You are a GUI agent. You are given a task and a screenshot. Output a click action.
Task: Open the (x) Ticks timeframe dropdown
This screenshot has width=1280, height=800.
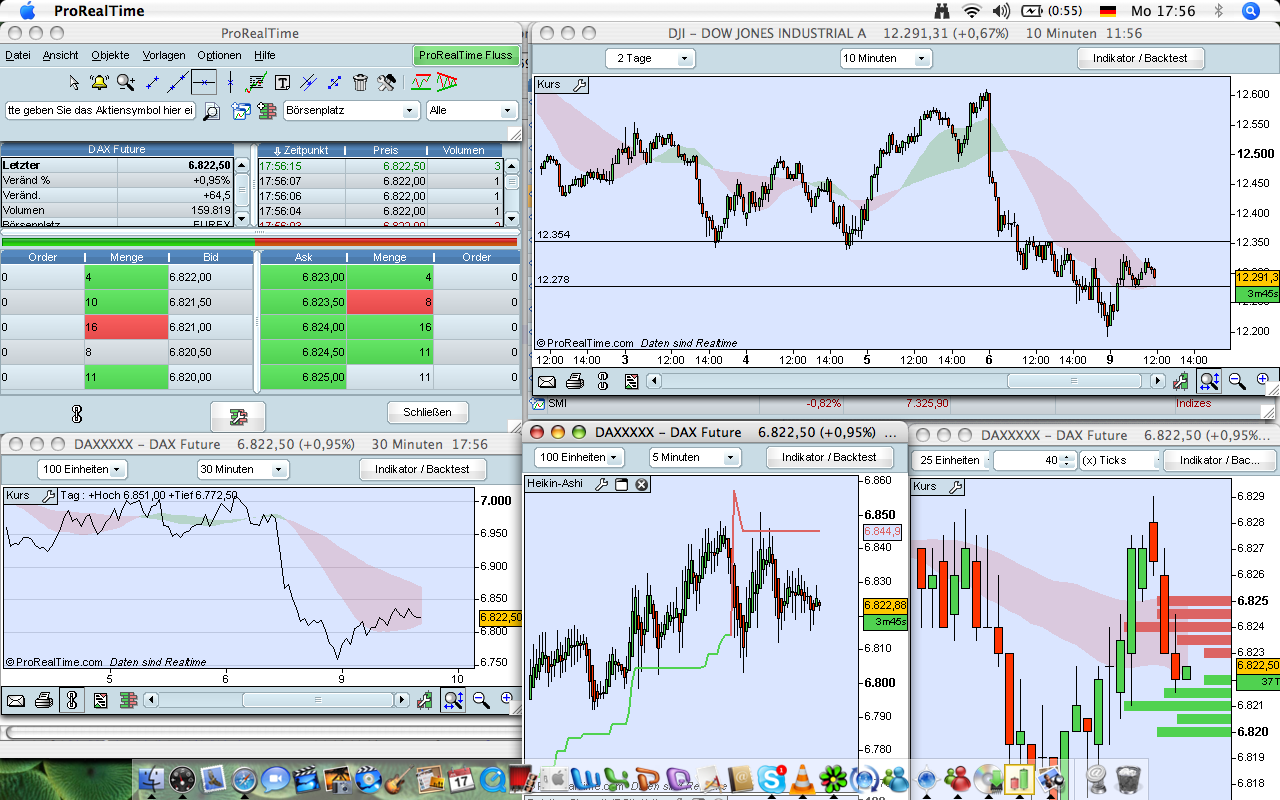click(x=1120, y=460)
